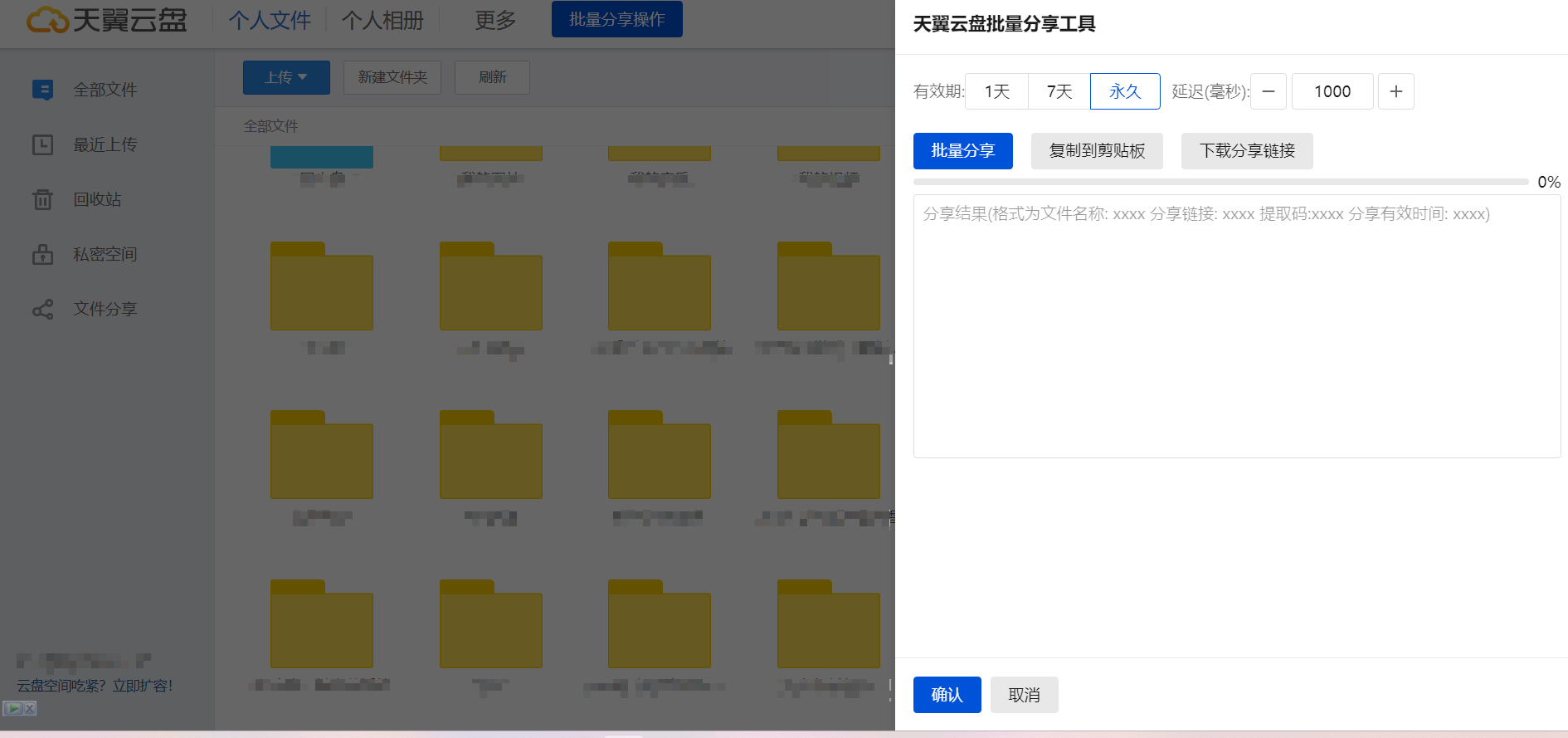Click the 刷新 button
The image size is (1568, 738).
492,77
